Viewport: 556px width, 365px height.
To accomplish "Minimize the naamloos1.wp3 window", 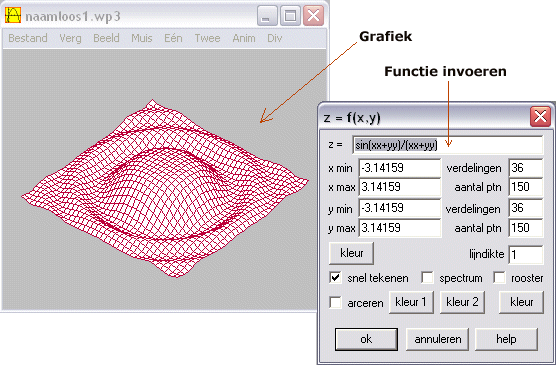I will tap(267, 16).
